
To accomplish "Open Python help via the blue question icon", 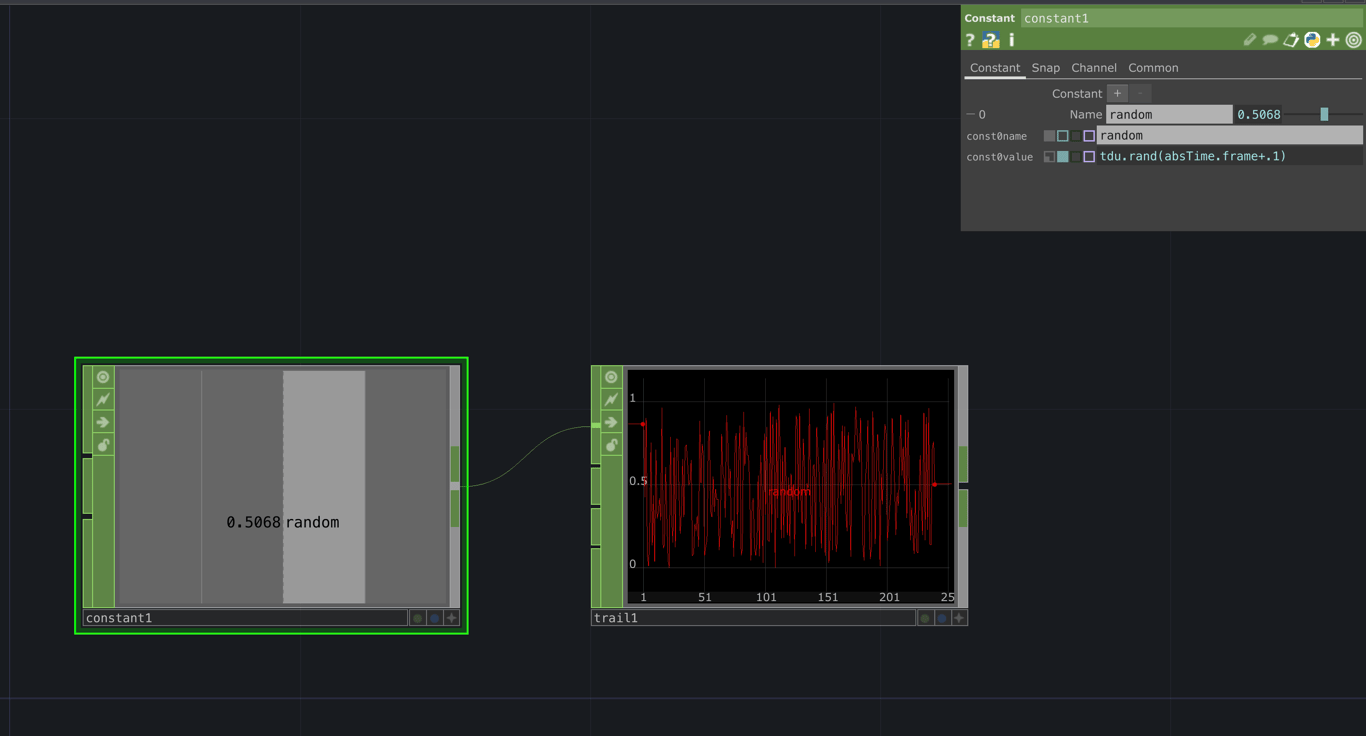I will 990,40.
